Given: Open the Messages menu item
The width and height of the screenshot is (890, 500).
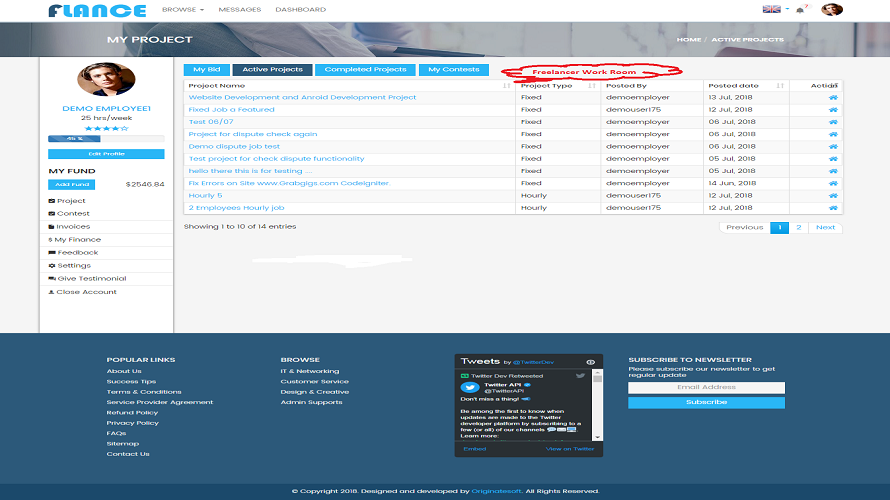Looking at the screenshot, I should 240,10.
